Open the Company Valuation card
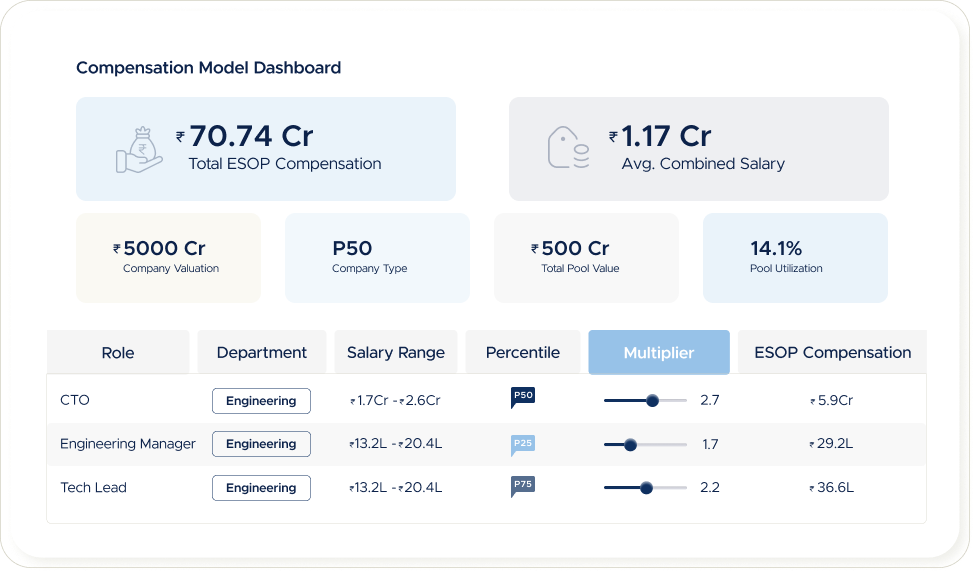Viewport: 976px width, 574px height. (168, 257)
